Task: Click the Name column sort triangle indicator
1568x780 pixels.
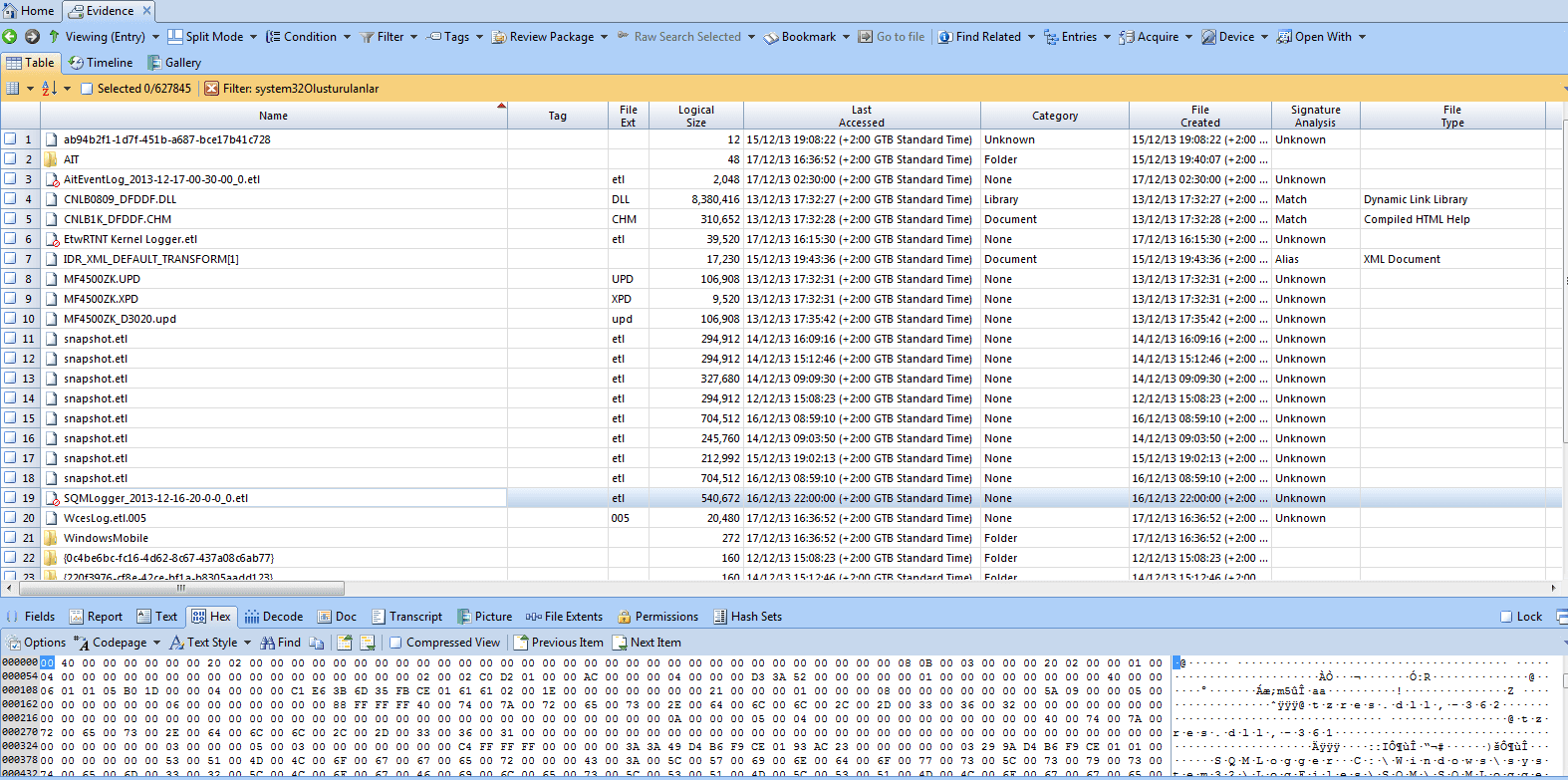Action: pyautogui.click(x=501, y=106)
